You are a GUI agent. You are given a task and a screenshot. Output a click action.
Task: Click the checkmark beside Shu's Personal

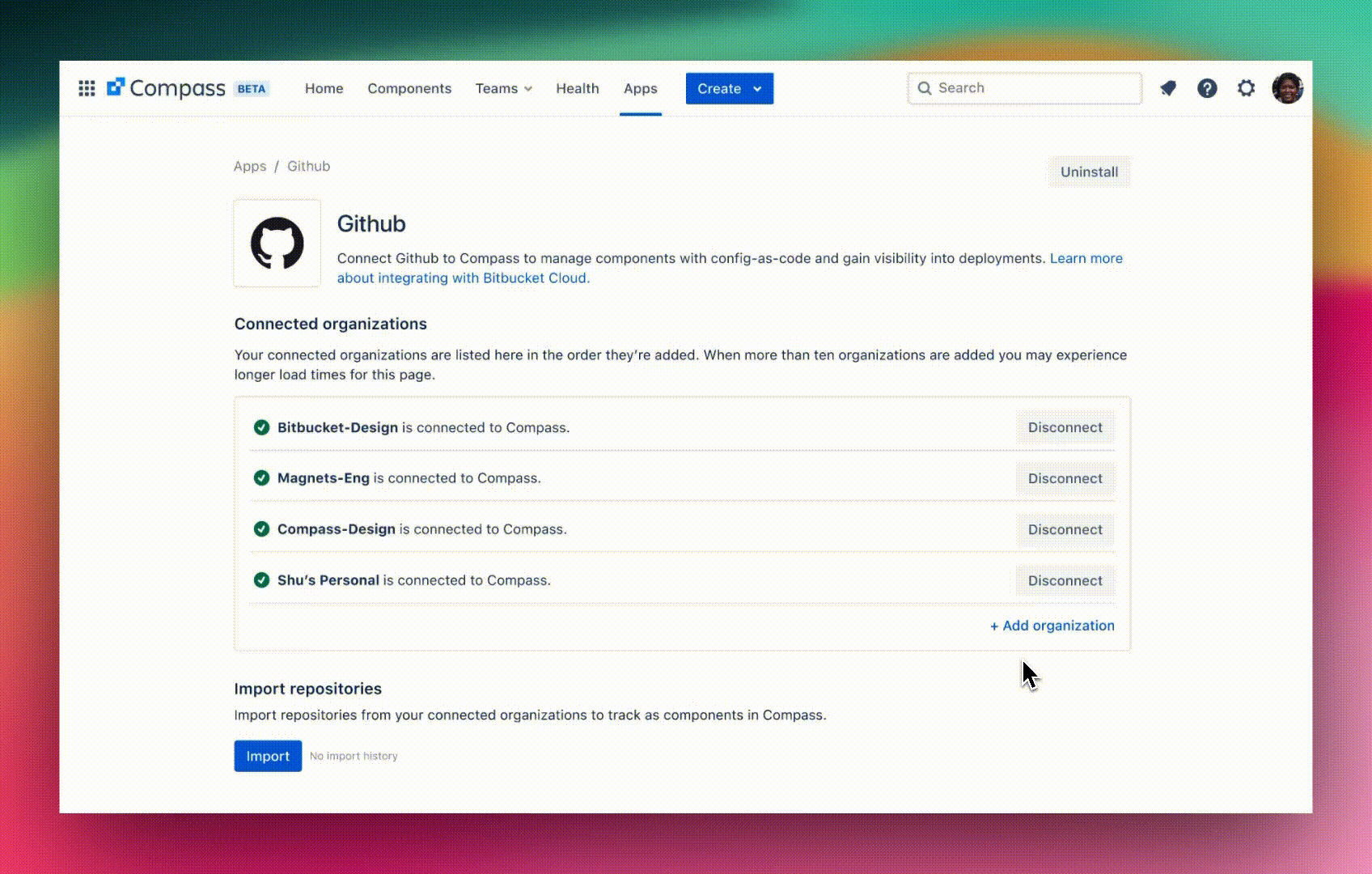(261, 580)
